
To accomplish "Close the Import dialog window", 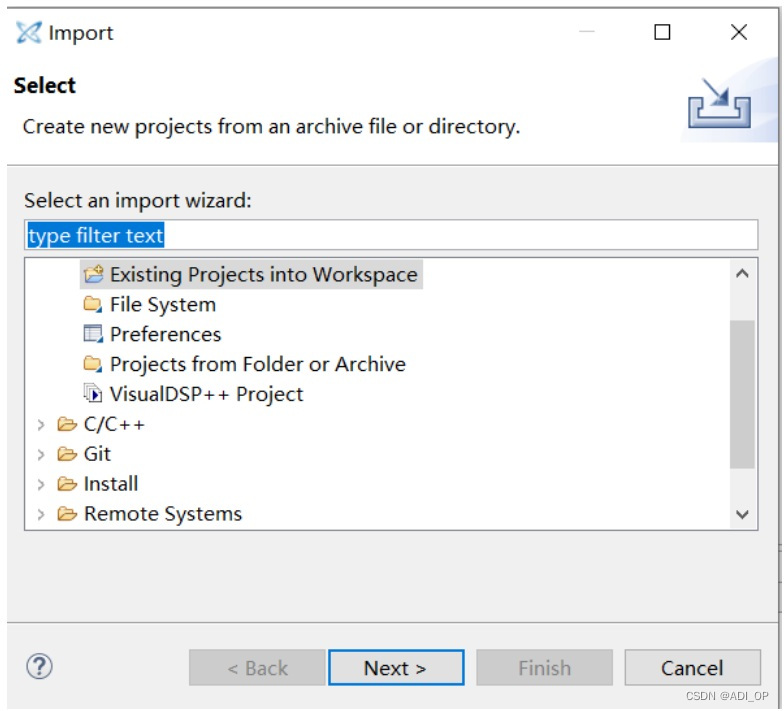I will (x=738, y=32).
